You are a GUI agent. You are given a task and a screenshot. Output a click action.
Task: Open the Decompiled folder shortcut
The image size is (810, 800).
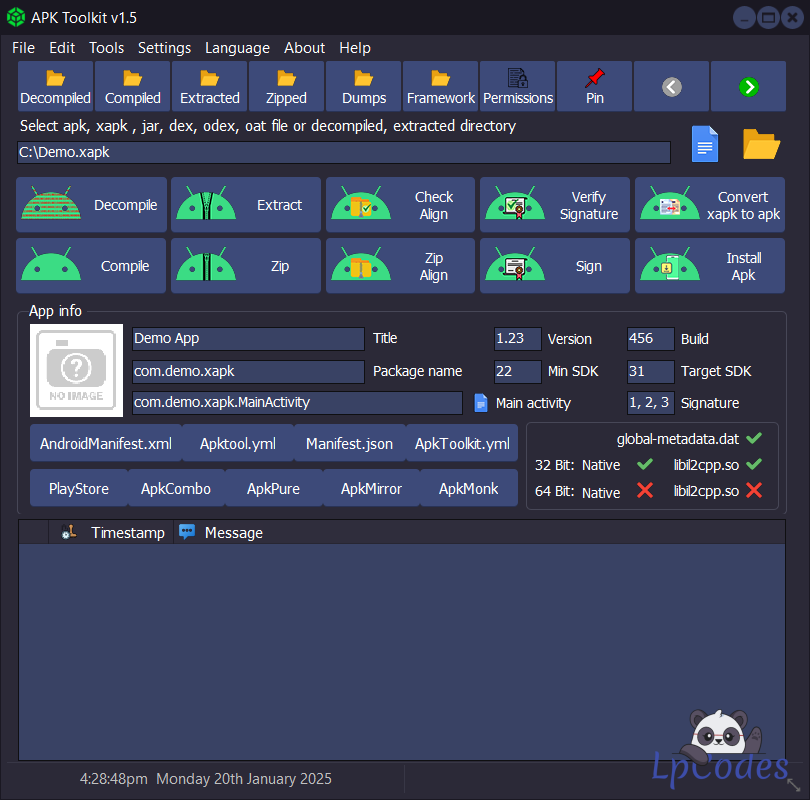[x=56, y=86]
